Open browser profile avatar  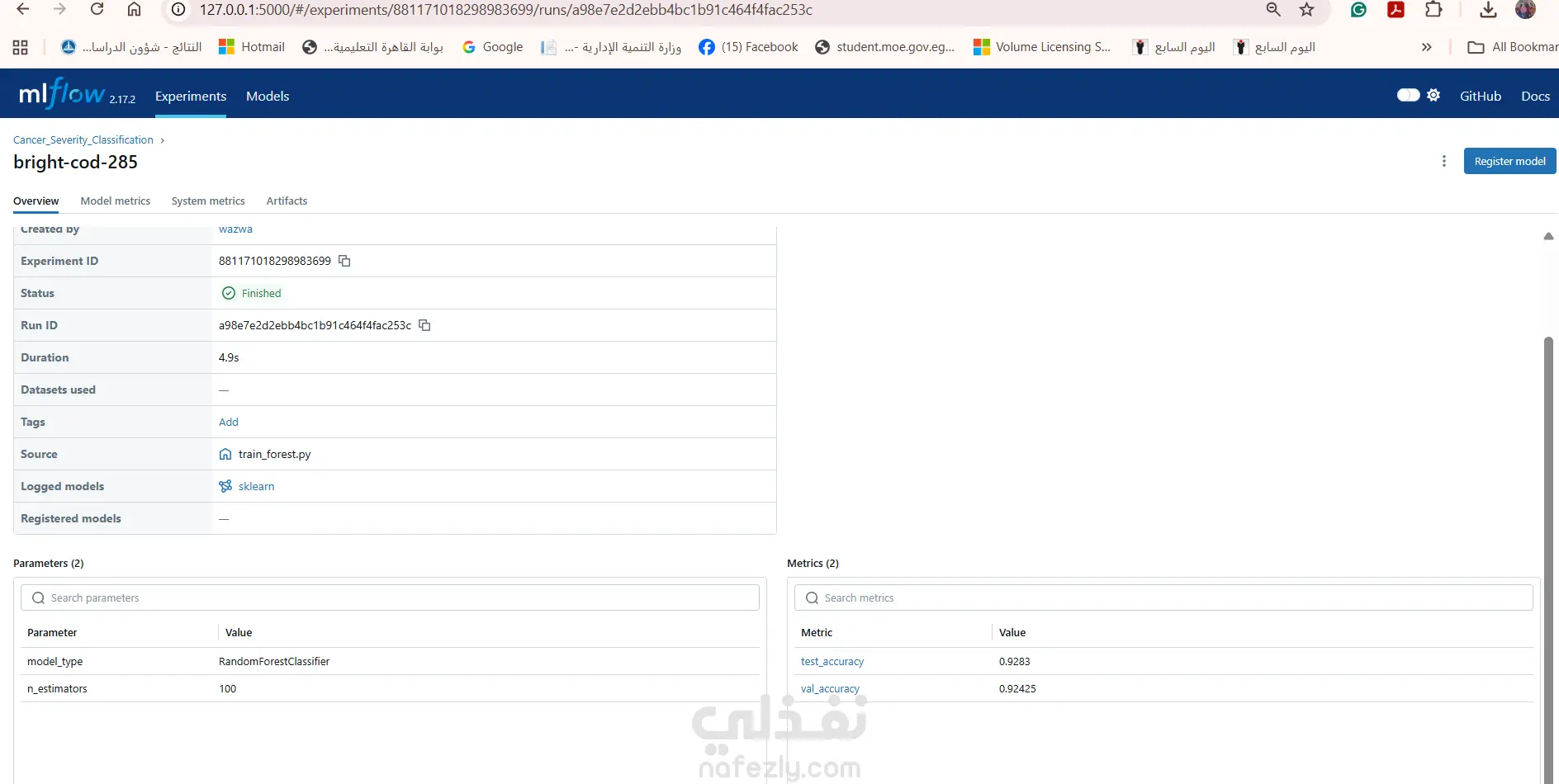pos(1525,10)
